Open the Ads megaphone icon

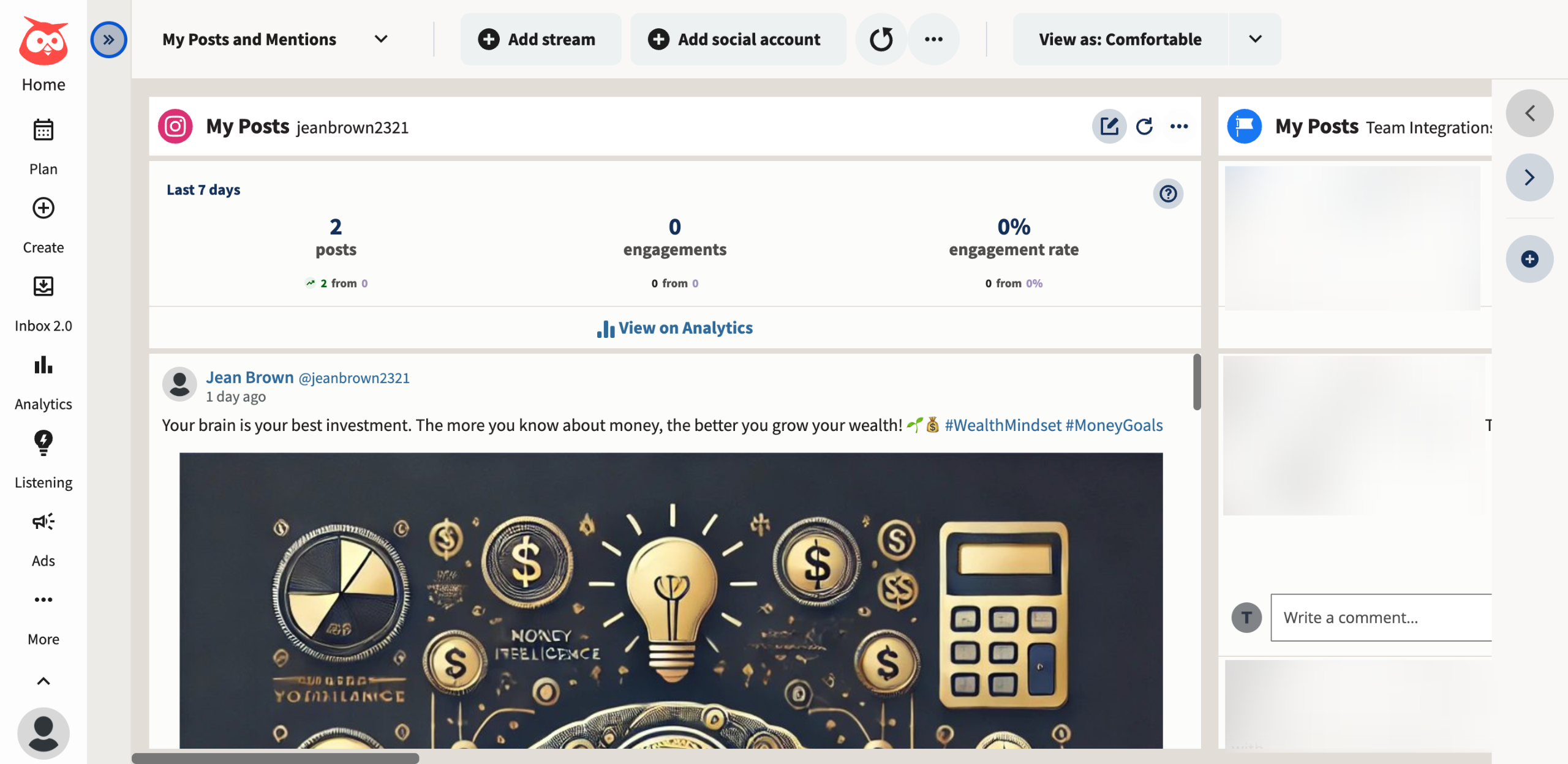coord(43,522)
